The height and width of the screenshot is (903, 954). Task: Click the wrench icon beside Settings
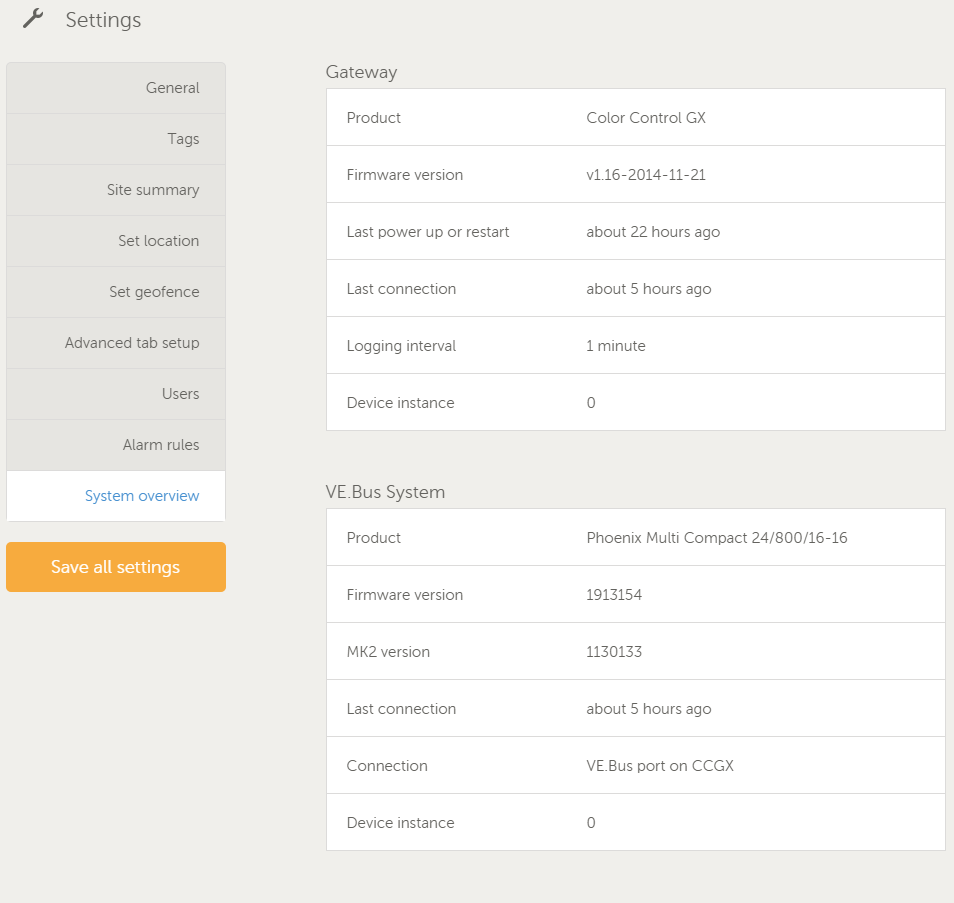tap(33, 19)
